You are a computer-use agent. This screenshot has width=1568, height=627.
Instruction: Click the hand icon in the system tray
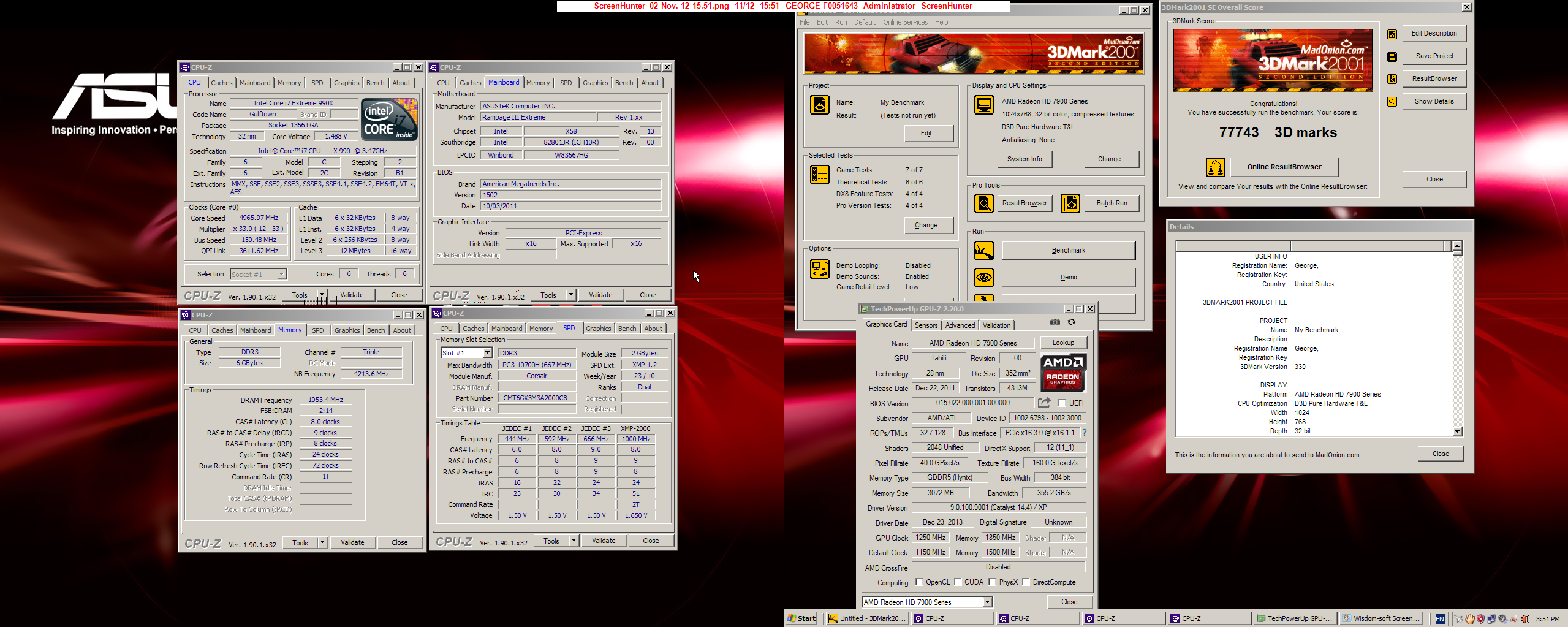tap(1469, 618)
